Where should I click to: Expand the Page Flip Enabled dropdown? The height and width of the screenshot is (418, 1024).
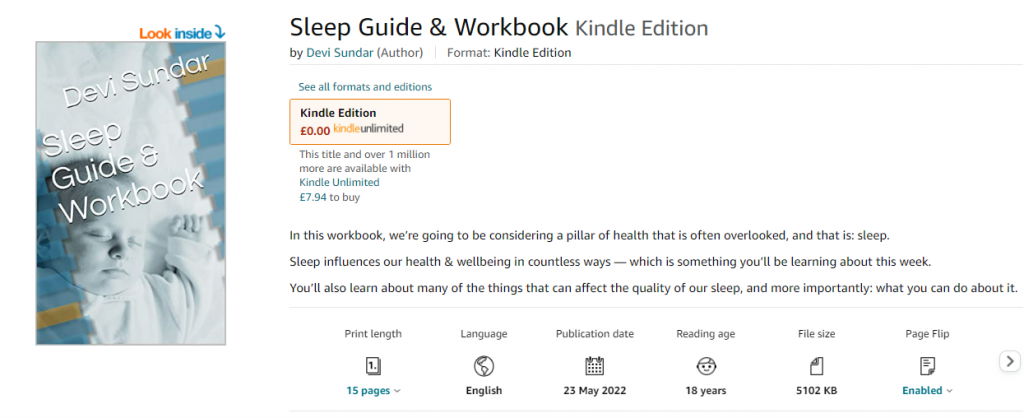point(927,390)
